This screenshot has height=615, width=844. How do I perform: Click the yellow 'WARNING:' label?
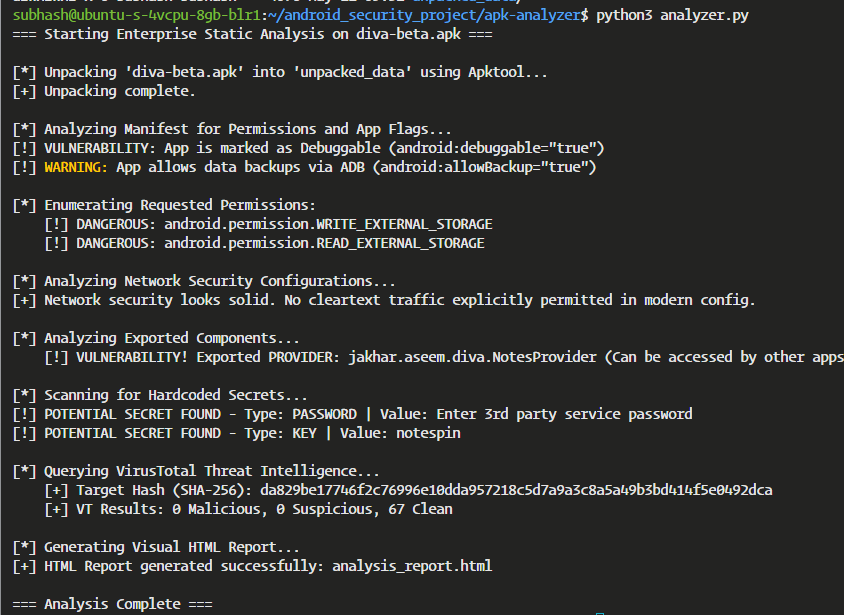[76, 167]
